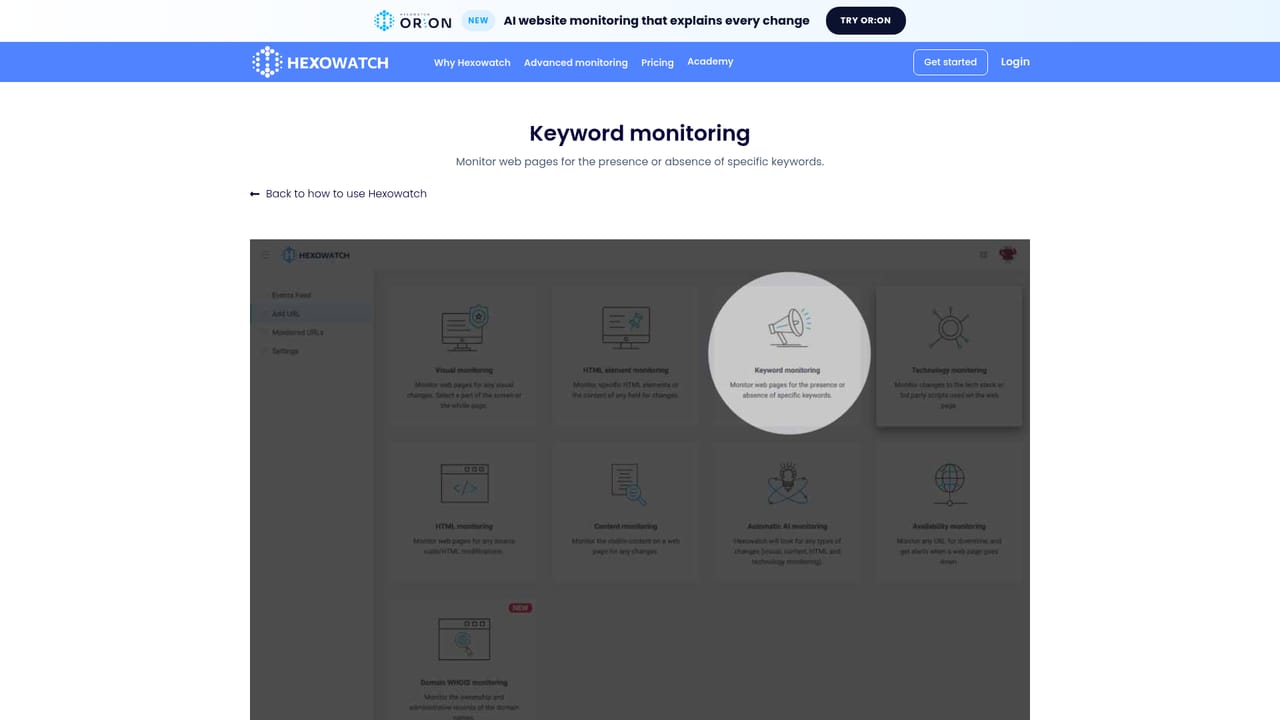Click the Keyword monitoring card title in the highlight
This screenshot has width=1280, height=720.
pyautogui.click(x=787, y=371)
